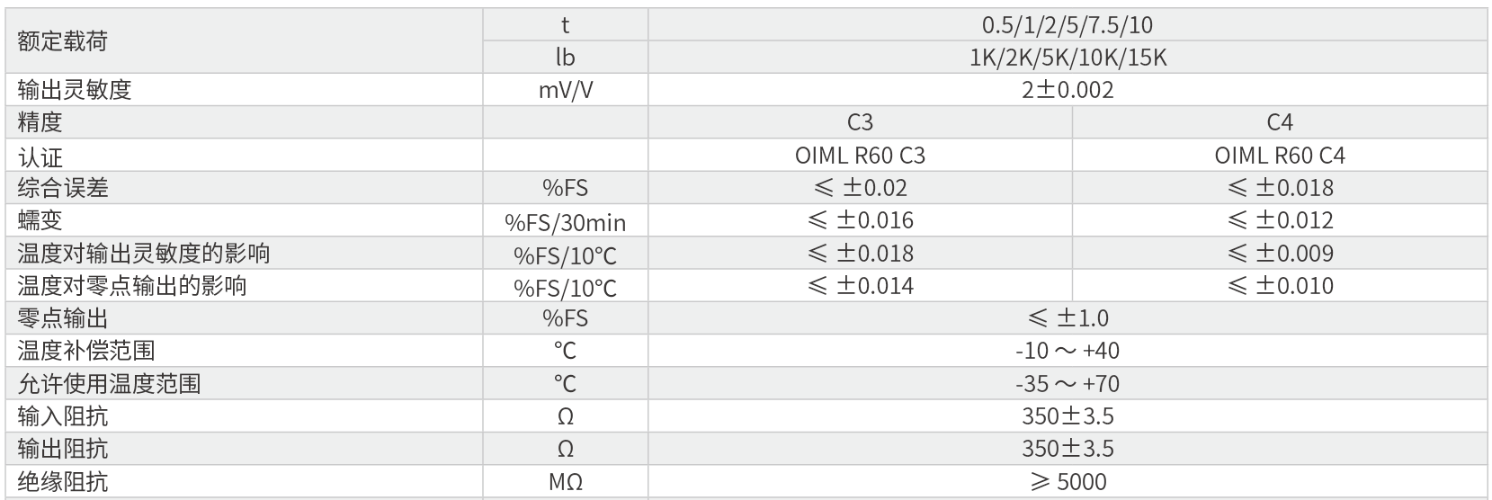The width and height of the screenshot is (1492, 500).
Task: Click the %FS/30min unit cell
Action: point(565,221)
